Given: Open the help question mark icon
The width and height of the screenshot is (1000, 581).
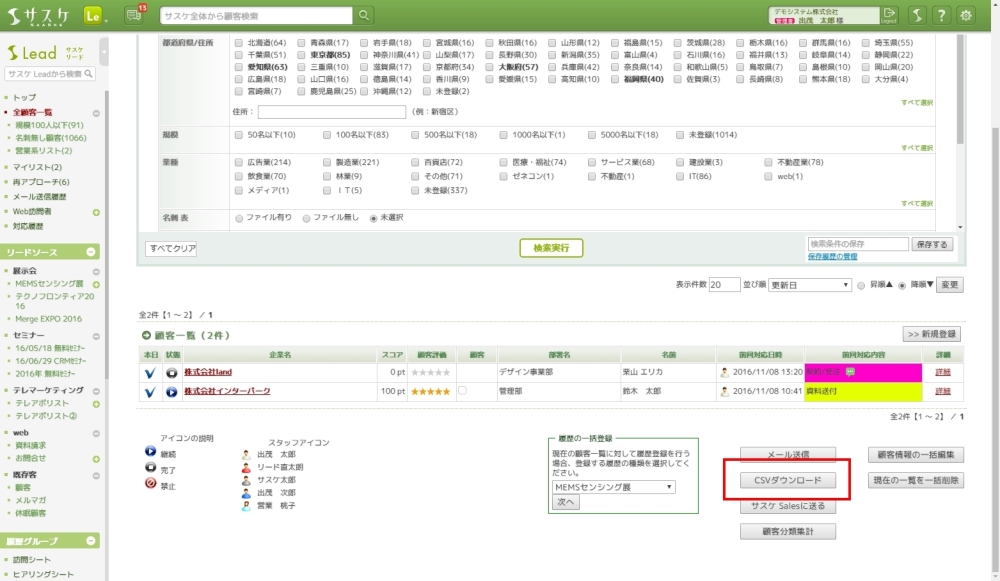Looking at the screenshot, I should [941, 15].
